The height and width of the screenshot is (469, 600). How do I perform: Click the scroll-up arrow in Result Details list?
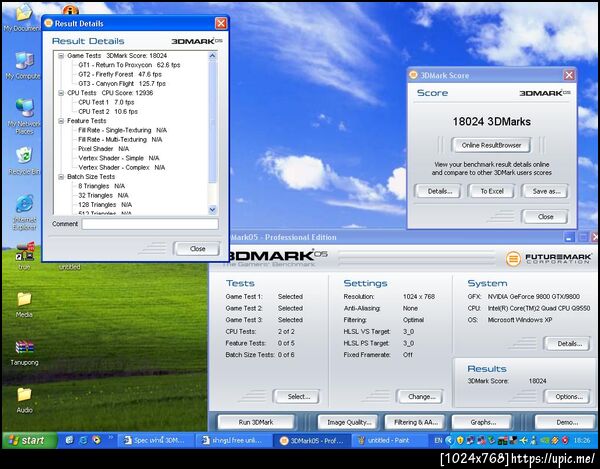coord(213,56)
